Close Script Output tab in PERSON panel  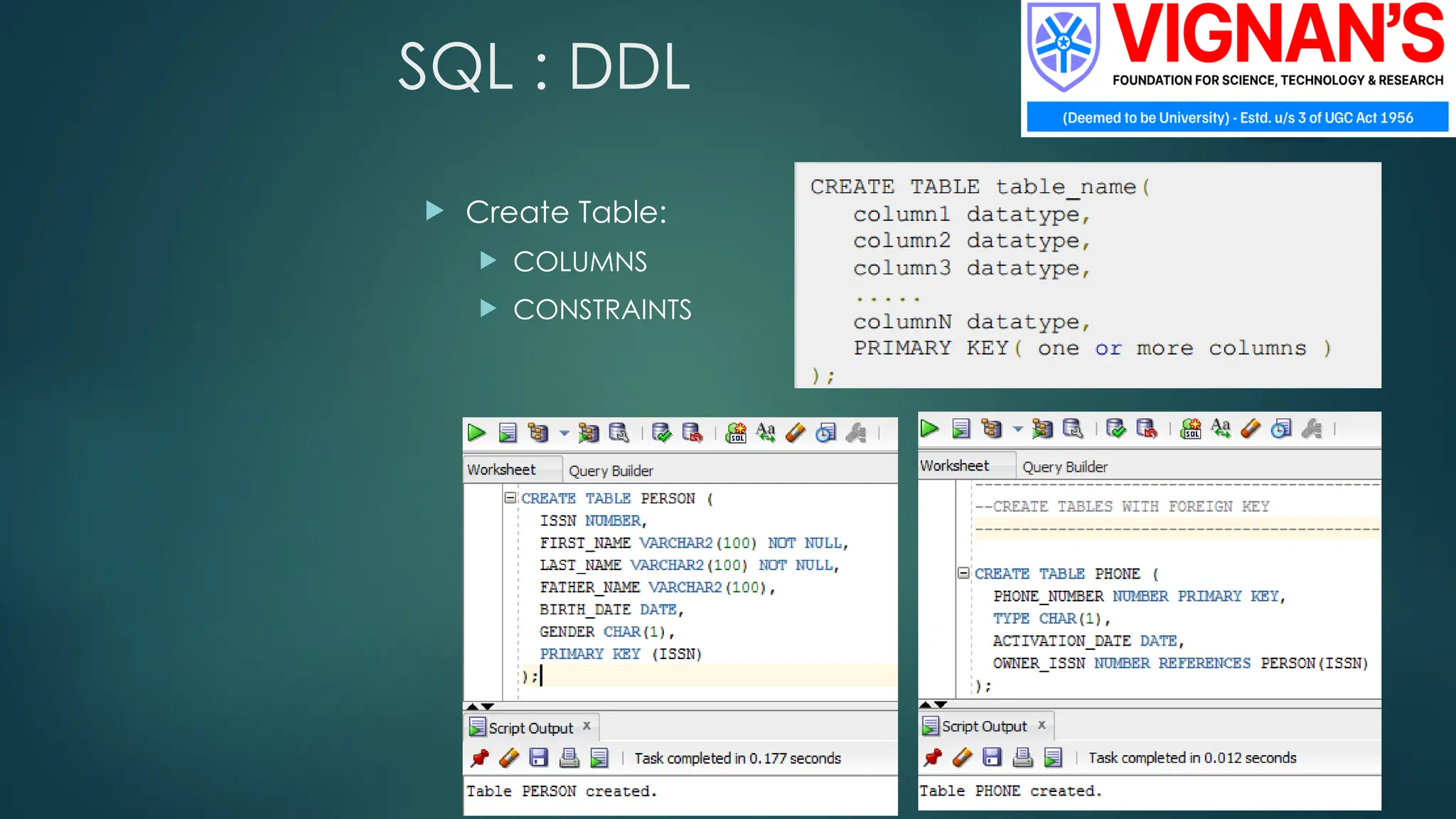pos(587,726)
